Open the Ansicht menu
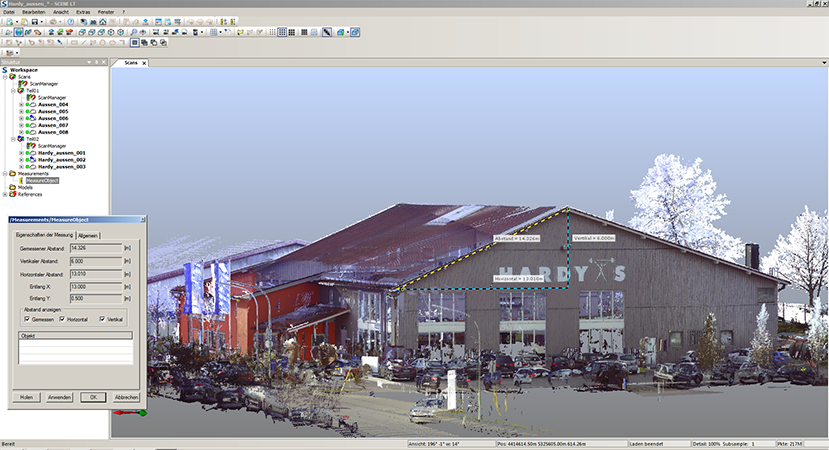The width and height of the screenshot is (829, 450). (x=61, y=12)
